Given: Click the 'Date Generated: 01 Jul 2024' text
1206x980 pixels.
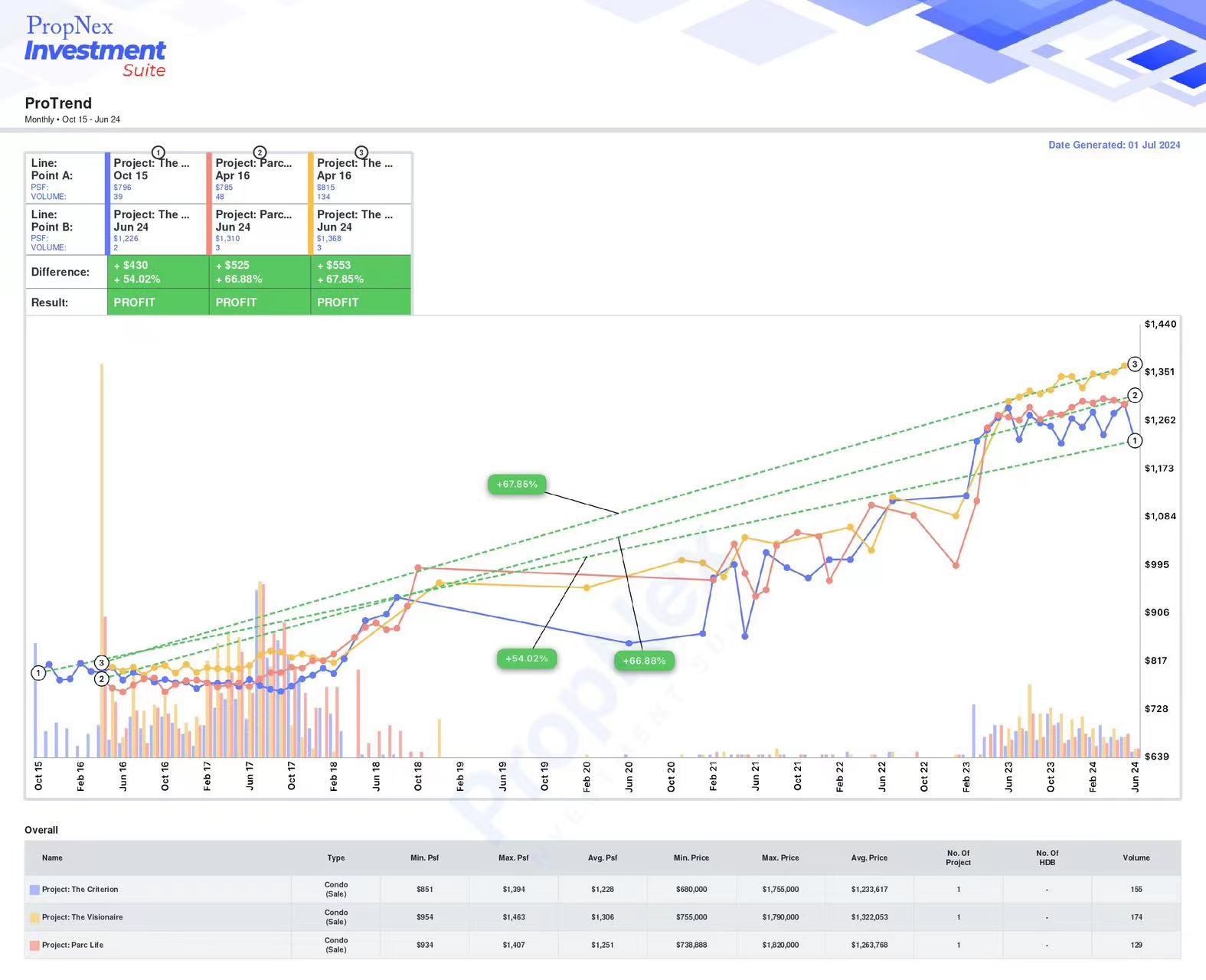Looking at the screenshot, I should click(1114, 145).
